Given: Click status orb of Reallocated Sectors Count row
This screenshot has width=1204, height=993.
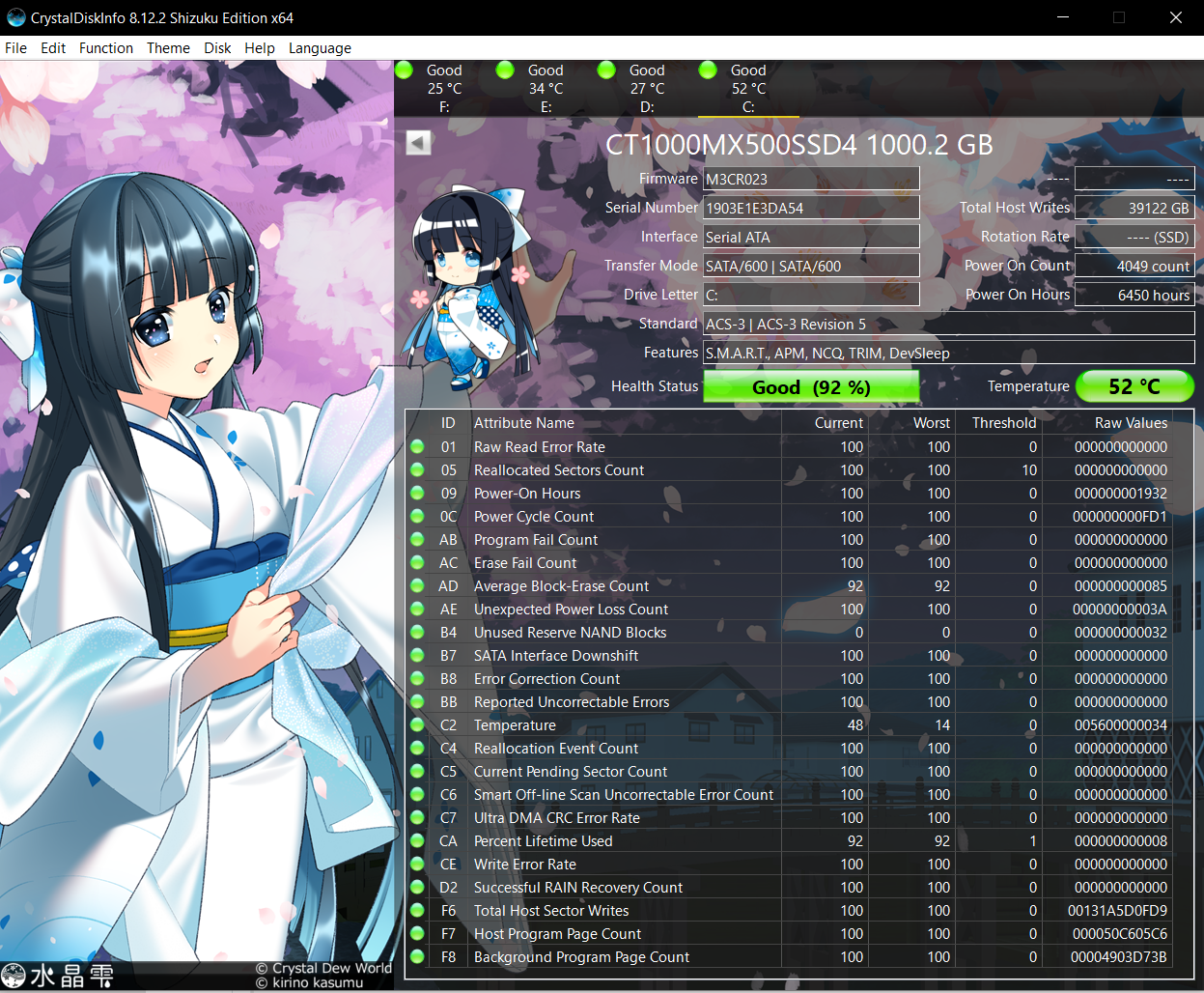Looking at the screenshot, I should click(417, 469).
